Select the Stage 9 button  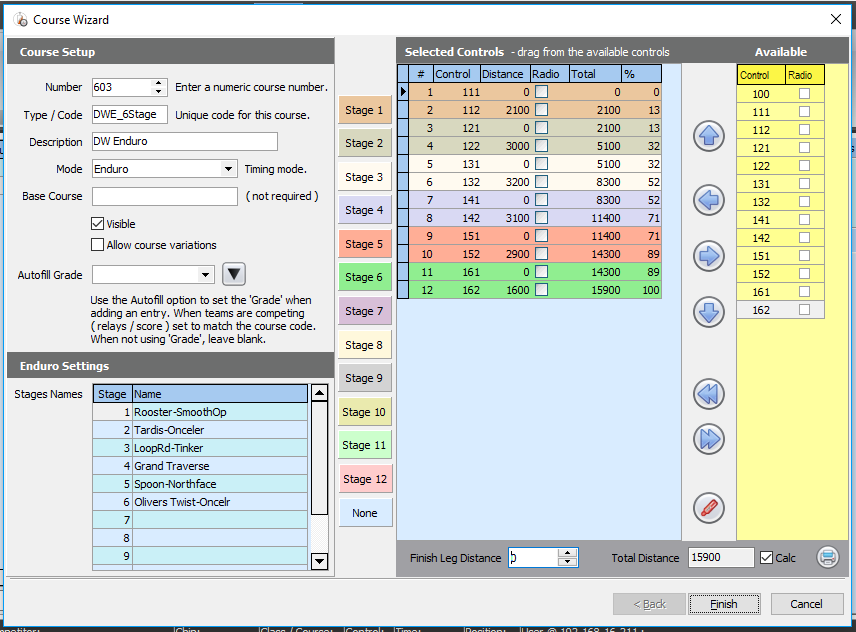point(364,378)
